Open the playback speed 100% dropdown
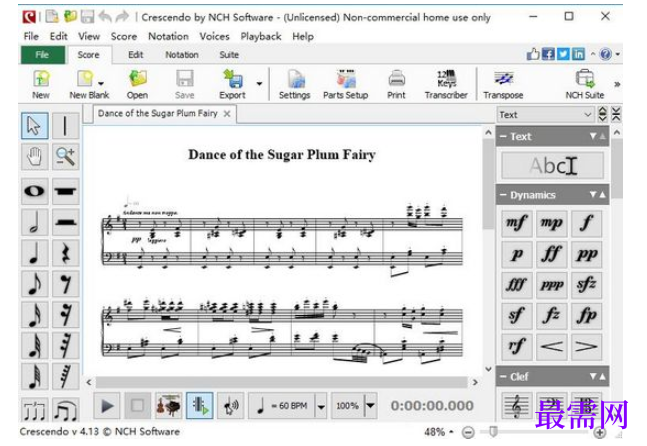This screenshot has height=446, width=647. click(x=370, y=406)
